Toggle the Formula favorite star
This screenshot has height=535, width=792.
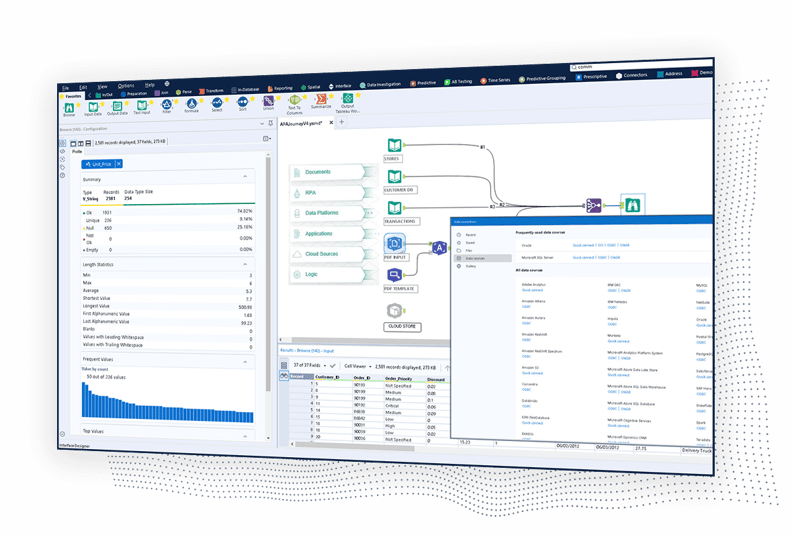[x=201, y=100]
